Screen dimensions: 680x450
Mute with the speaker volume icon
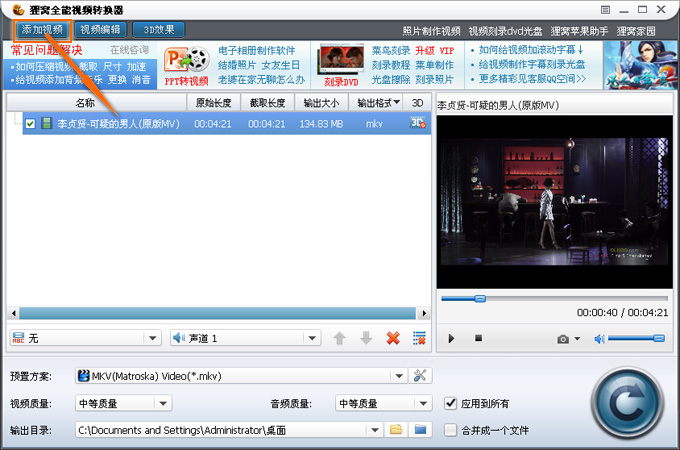(x=599, y=339)
